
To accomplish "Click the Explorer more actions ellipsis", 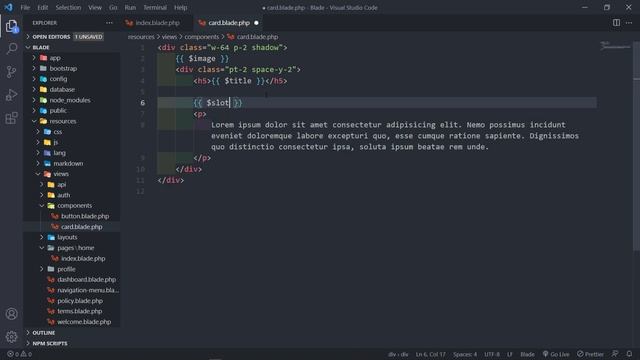I will click(x=109, y=23).
